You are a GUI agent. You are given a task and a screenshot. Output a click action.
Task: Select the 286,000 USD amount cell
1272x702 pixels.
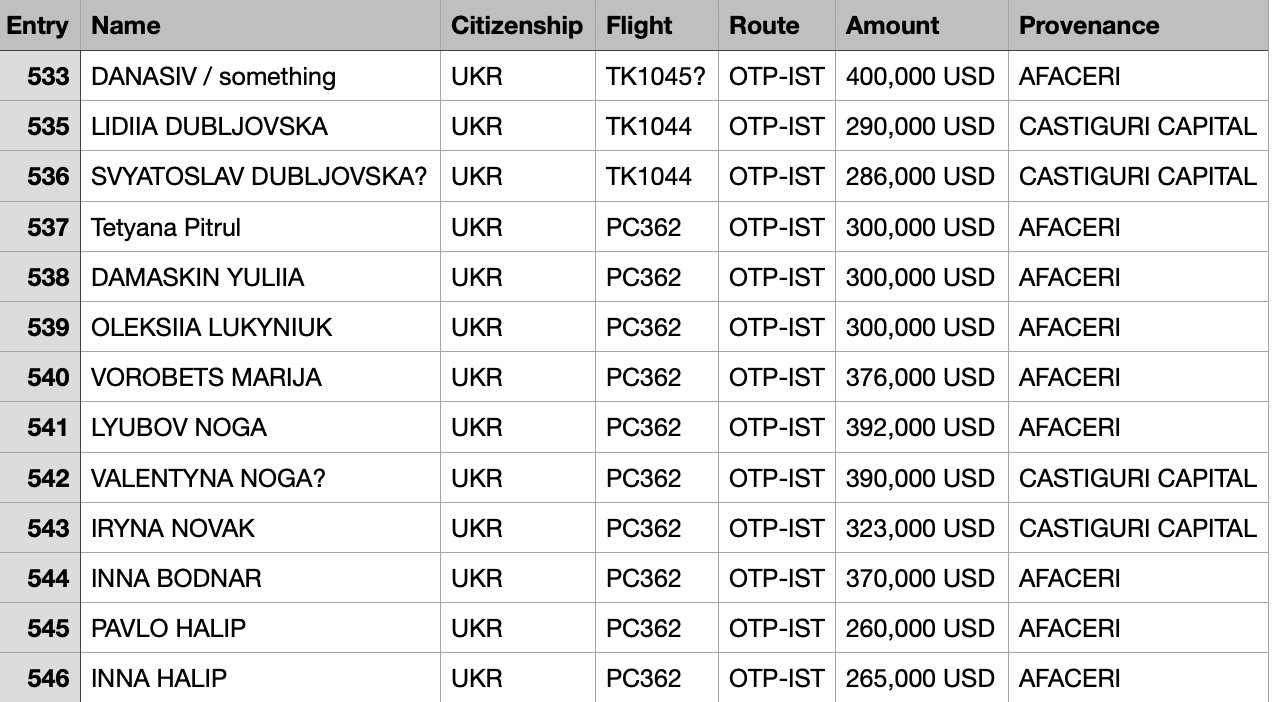920,177
